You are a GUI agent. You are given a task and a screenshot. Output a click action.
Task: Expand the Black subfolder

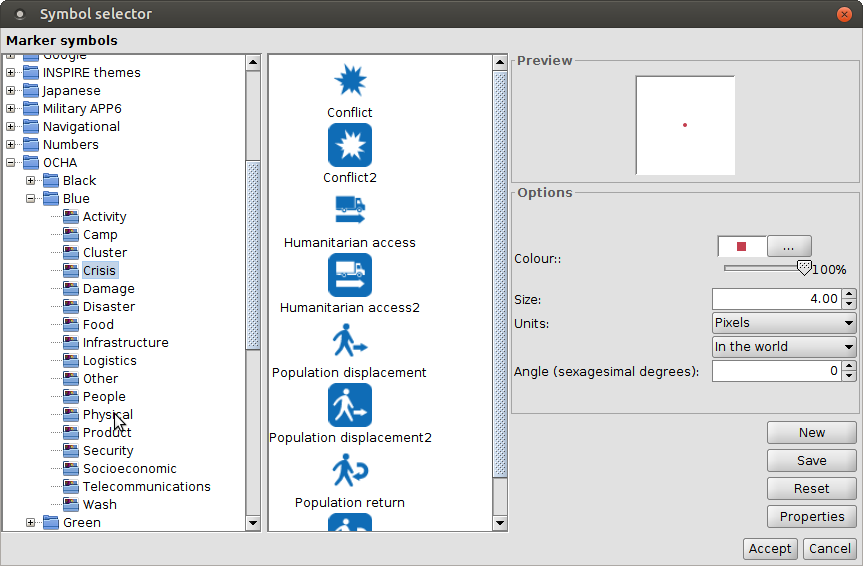pyautogui.click(x=31, y=180)
